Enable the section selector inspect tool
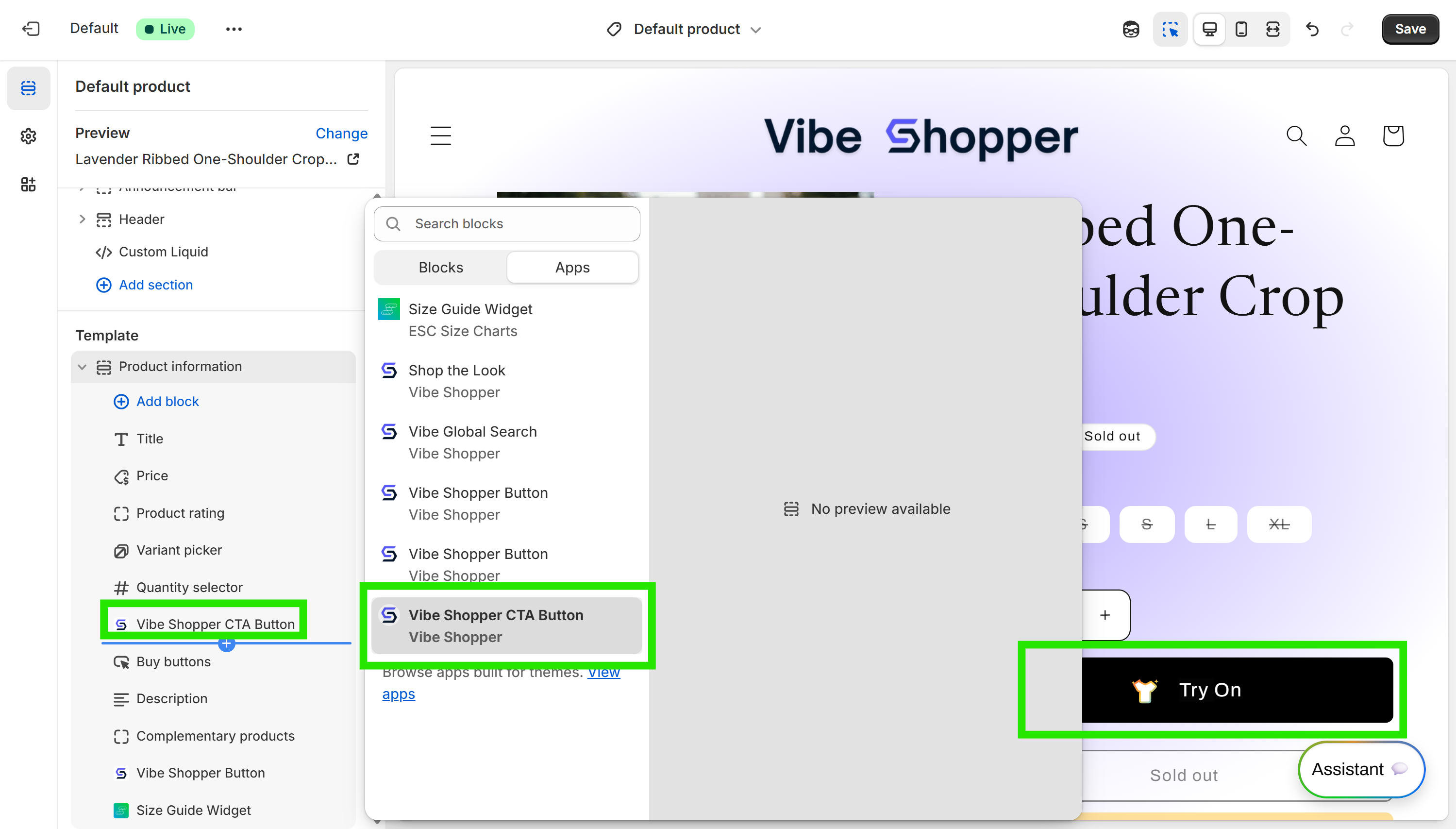The width and height of the screenshot is (1456, 829). [1170, 29]
